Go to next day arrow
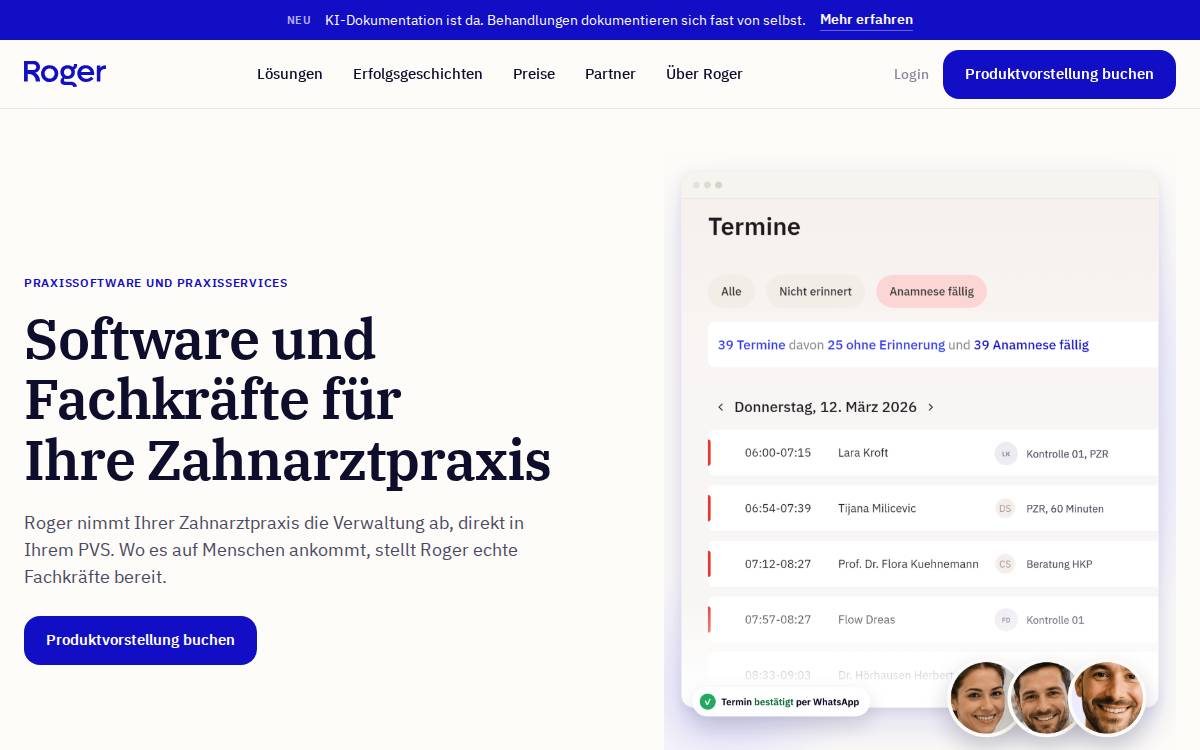 point(930,407)
